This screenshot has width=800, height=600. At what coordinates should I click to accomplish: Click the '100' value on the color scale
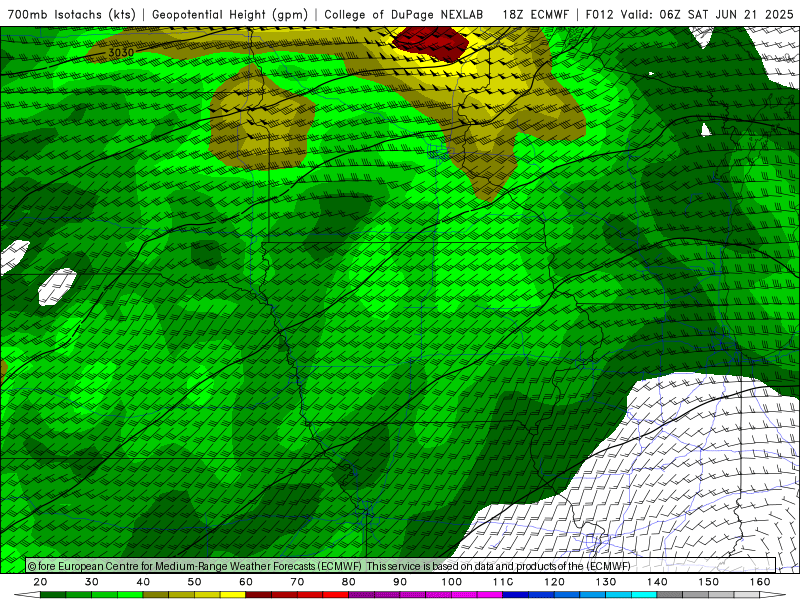[x=452, y=582]
